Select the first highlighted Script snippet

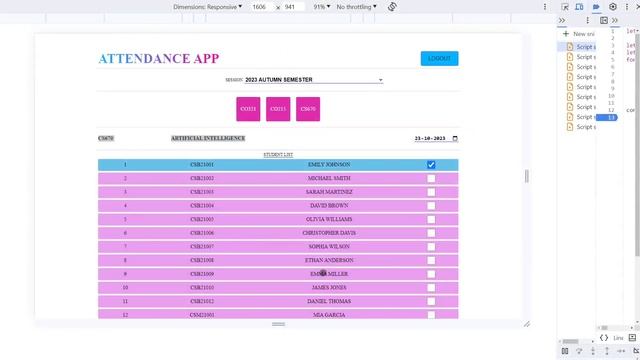pyautogui.click(x=577, y=47)
